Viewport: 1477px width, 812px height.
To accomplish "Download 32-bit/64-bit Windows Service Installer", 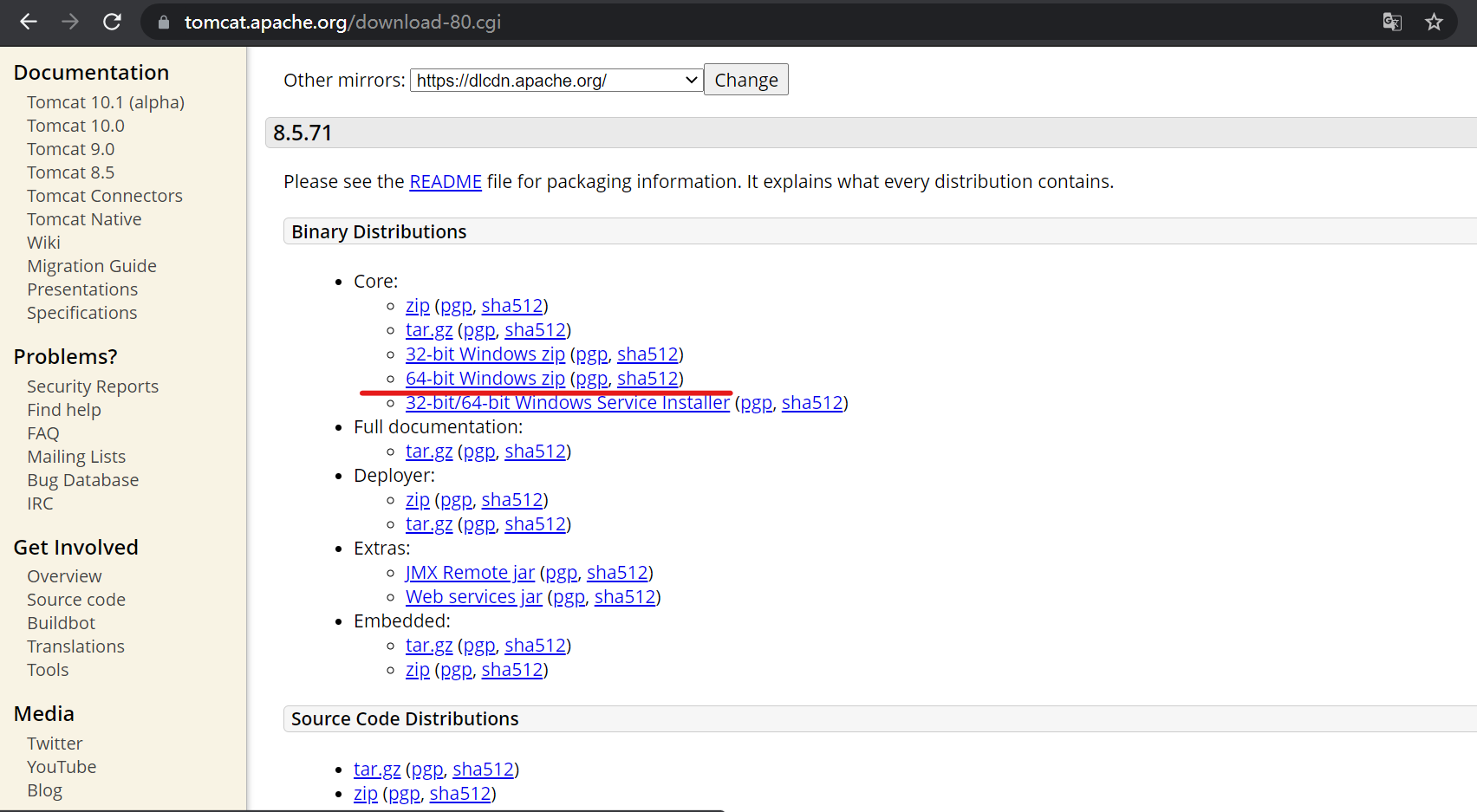I will coord(568,403).
